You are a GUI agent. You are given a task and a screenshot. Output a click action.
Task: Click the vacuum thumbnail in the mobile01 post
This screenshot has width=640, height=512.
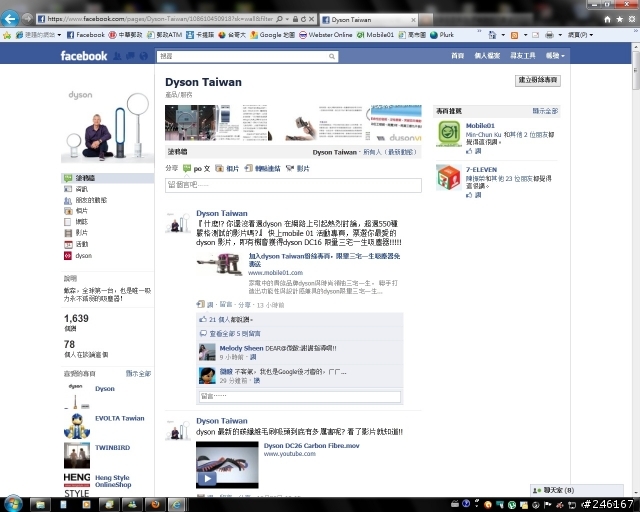(x=220, y=264)
